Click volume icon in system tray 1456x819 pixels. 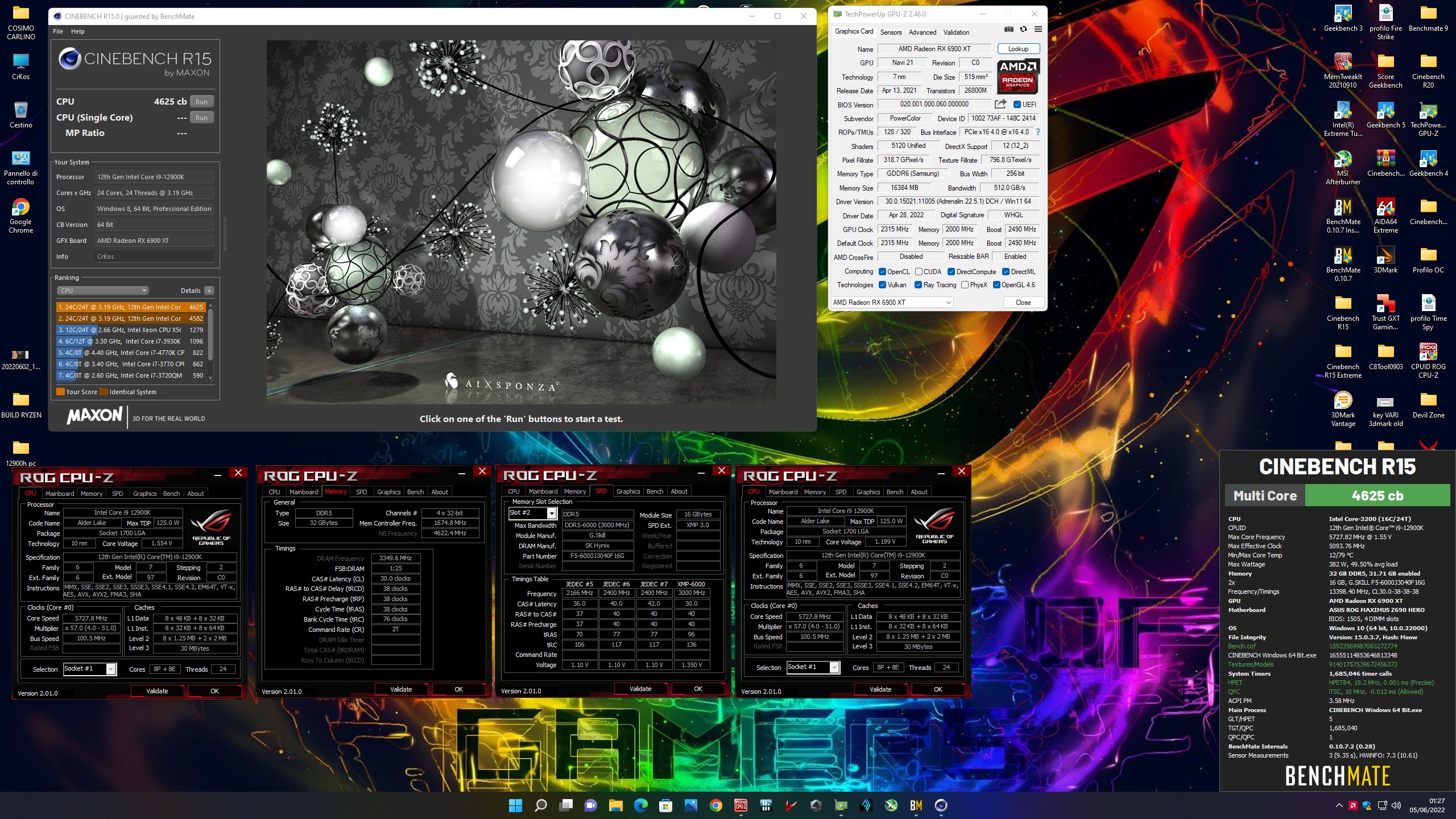click(1396, 805)
